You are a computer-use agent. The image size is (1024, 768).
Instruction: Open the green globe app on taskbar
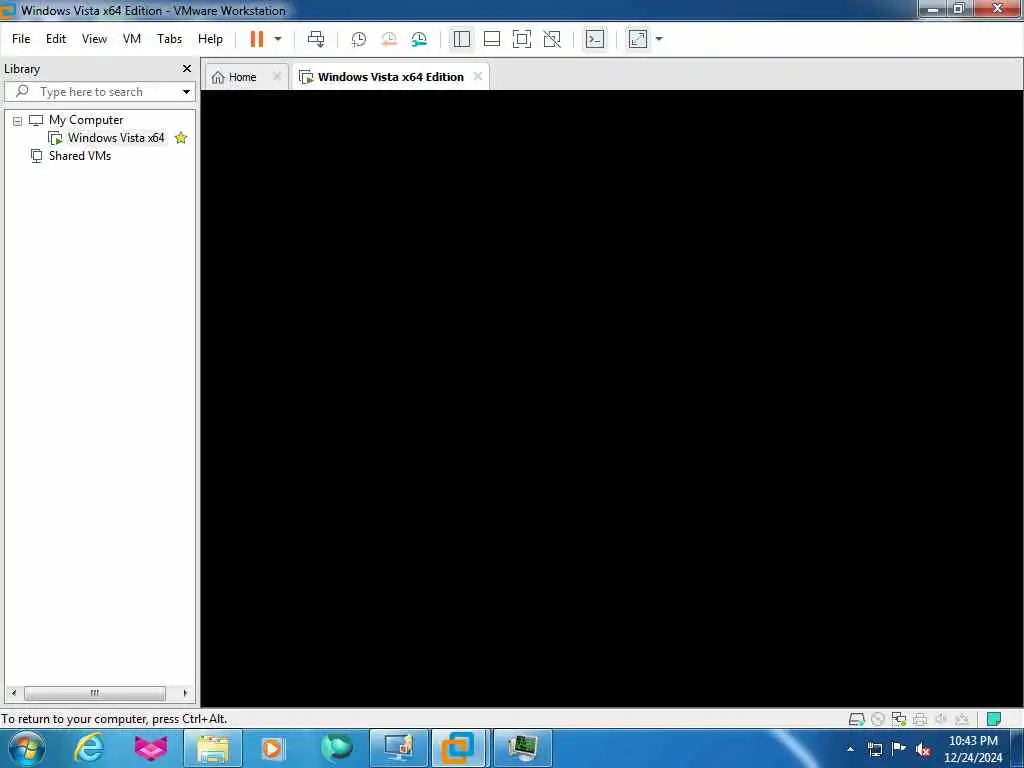[336, 748]
